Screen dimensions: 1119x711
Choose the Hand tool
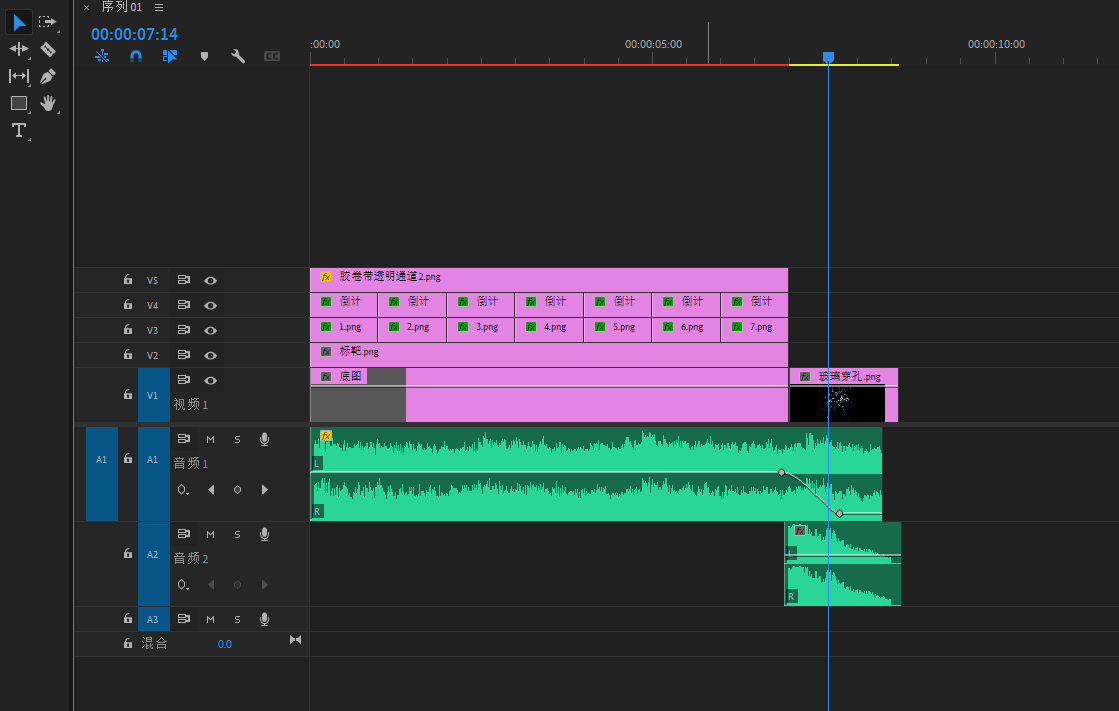coord(48,103)
